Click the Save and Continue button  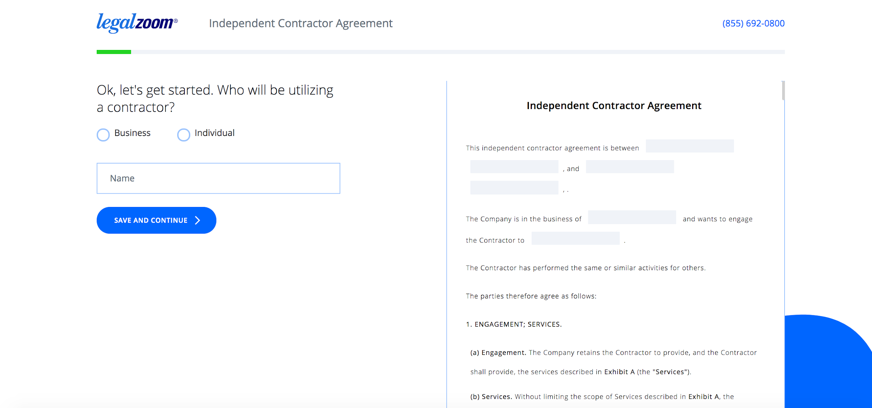pyautogui.click(x=156, y=220)
